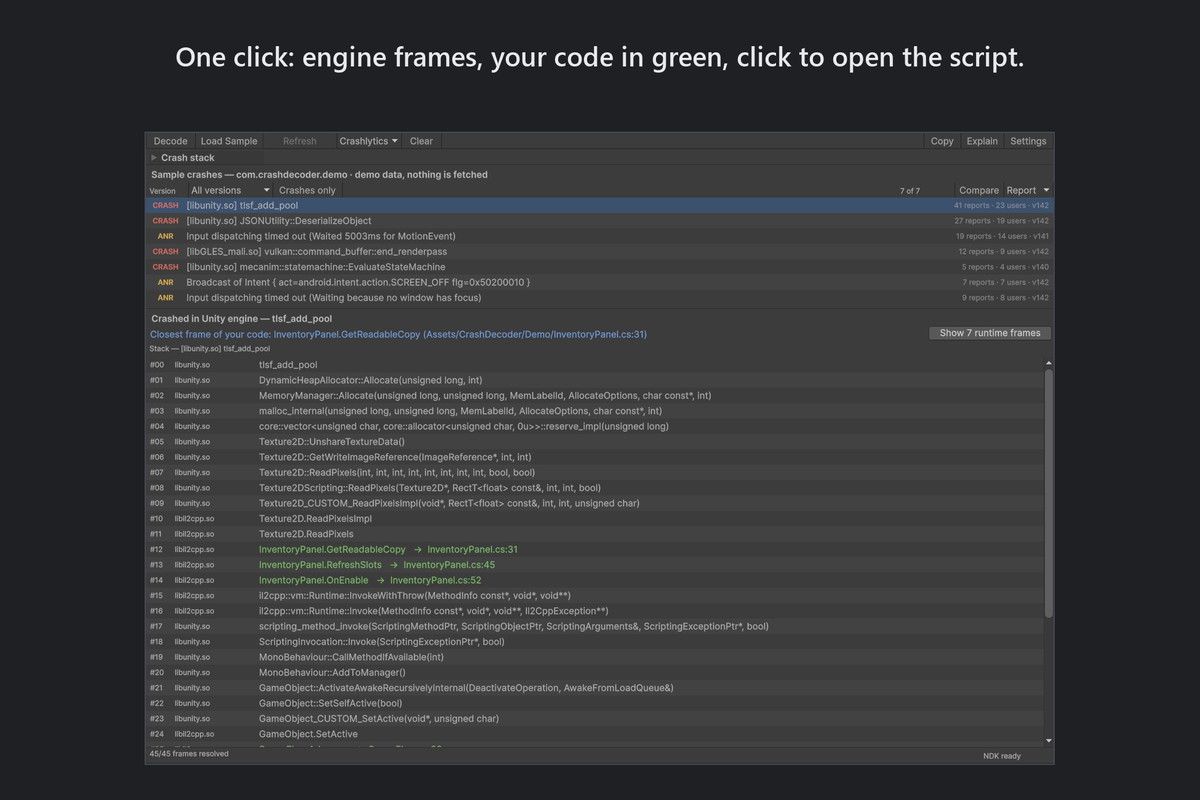The image size is (1200, 800).
Task: Click Show 7 runtime frames button
Action: coord(990,333)
